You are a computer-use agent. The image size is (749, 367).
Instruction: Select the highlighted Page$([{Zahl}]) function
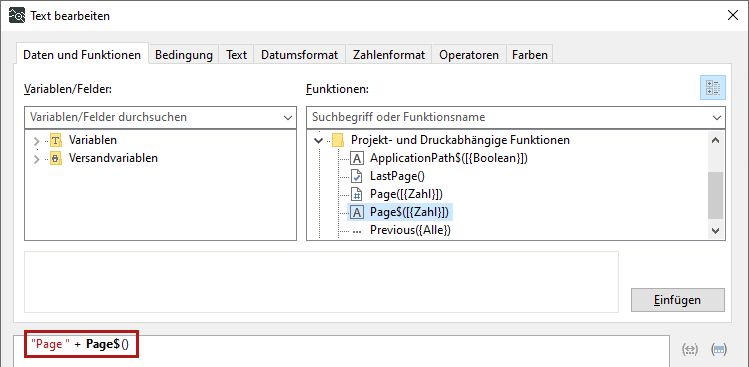pos(409,212)
